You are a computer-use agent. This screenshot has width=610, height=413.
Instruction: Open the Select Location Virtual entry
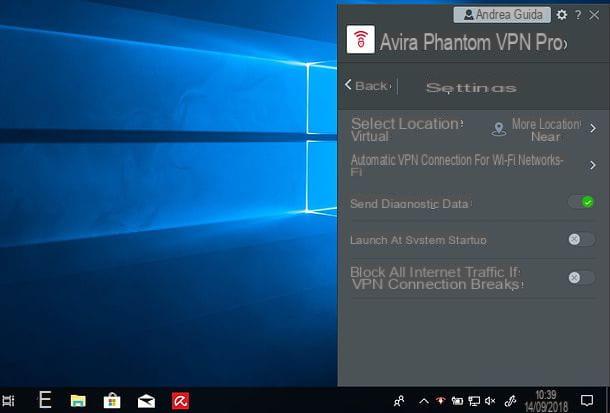click(407, 130)
